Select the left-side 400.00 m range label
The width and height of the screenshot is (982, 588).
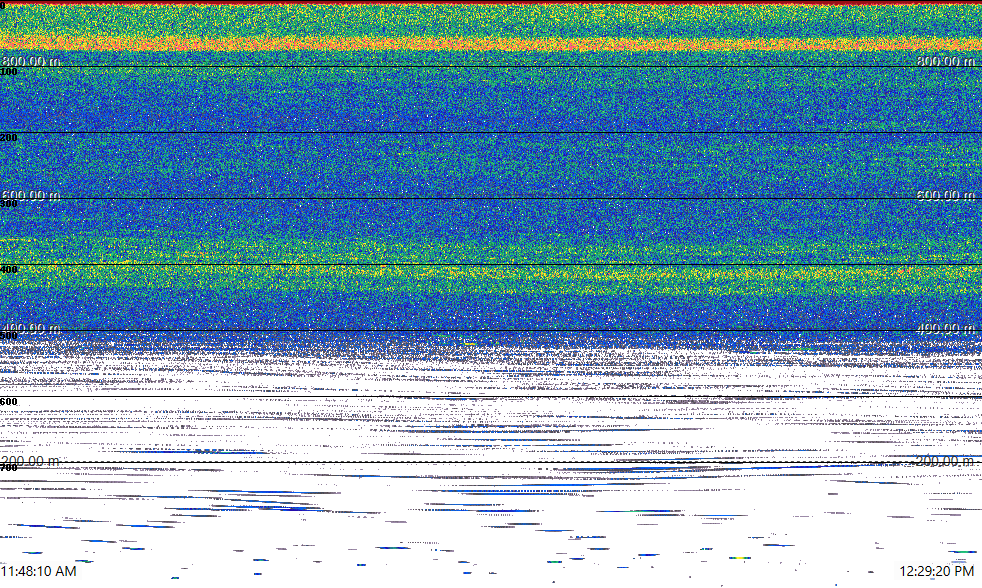pyautogui.click(x=31, y=328)
